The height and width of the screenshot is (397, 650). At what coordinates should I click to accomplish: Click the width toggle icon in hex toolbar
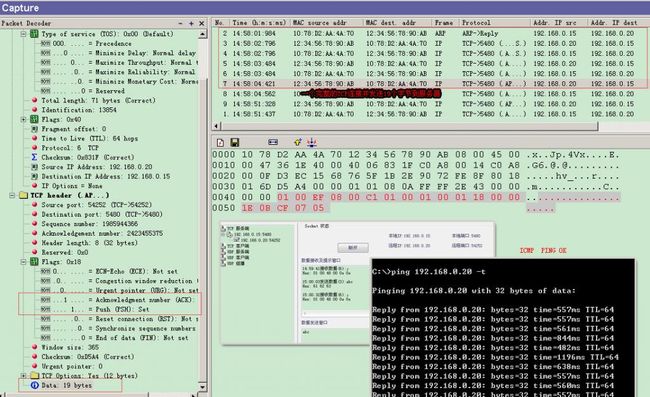(x=273, y=142)
